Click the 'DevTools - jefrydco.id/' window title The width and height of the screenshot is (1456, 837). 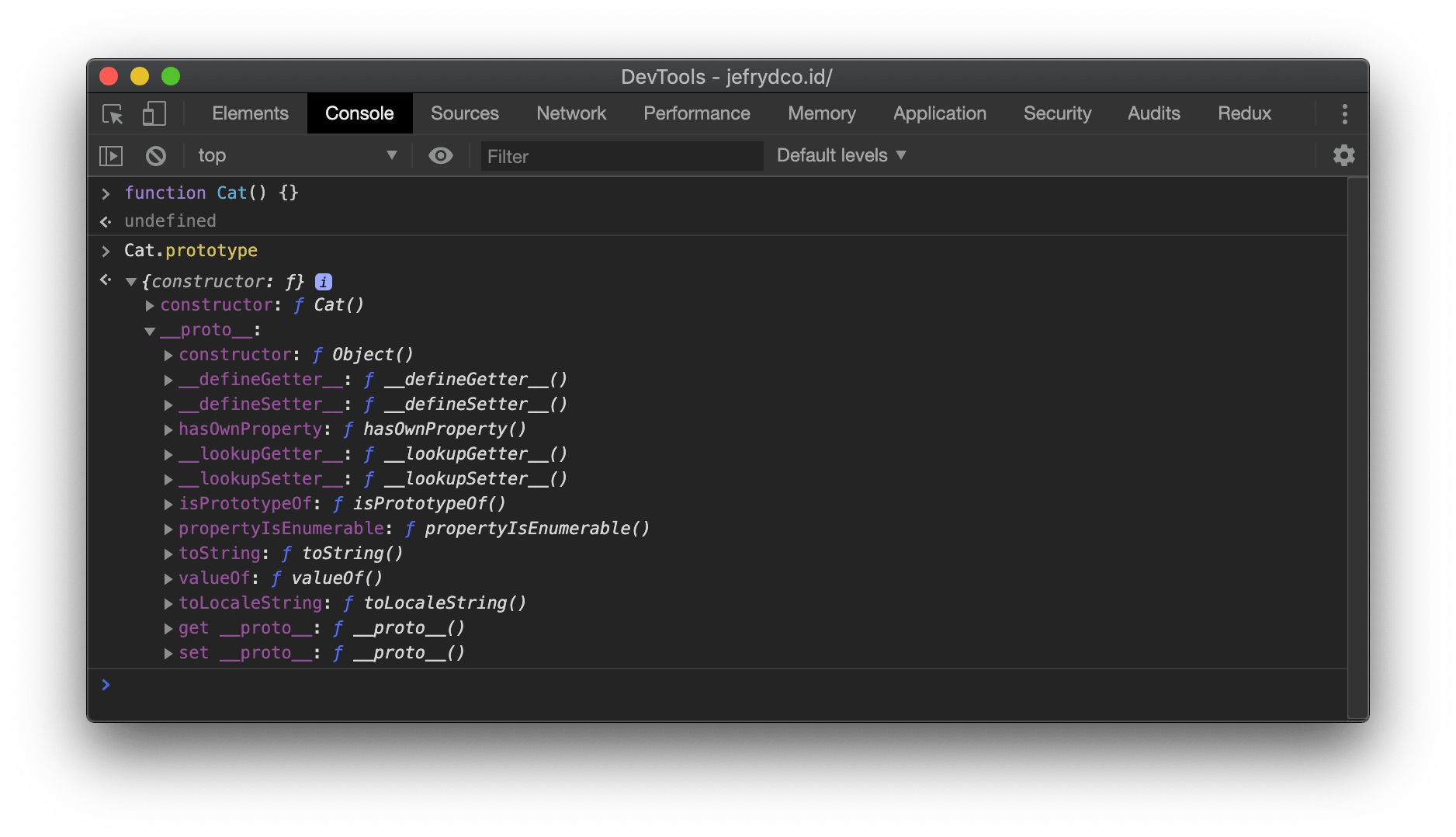click(726, 77)
